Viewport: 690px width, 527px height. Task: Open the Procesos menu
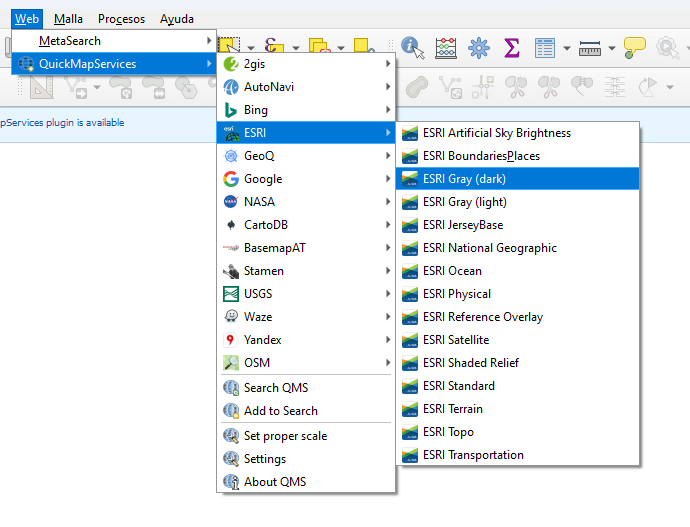point(121,19)
